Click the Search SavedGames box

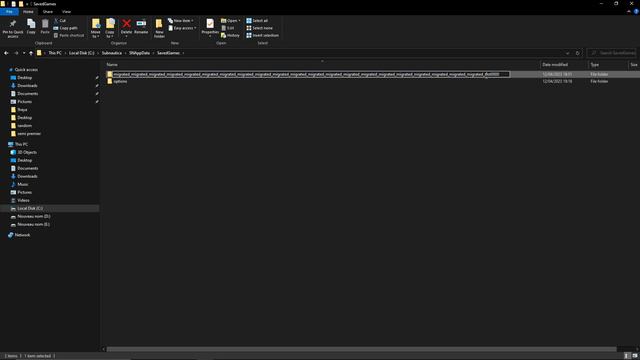pos(612,53)
